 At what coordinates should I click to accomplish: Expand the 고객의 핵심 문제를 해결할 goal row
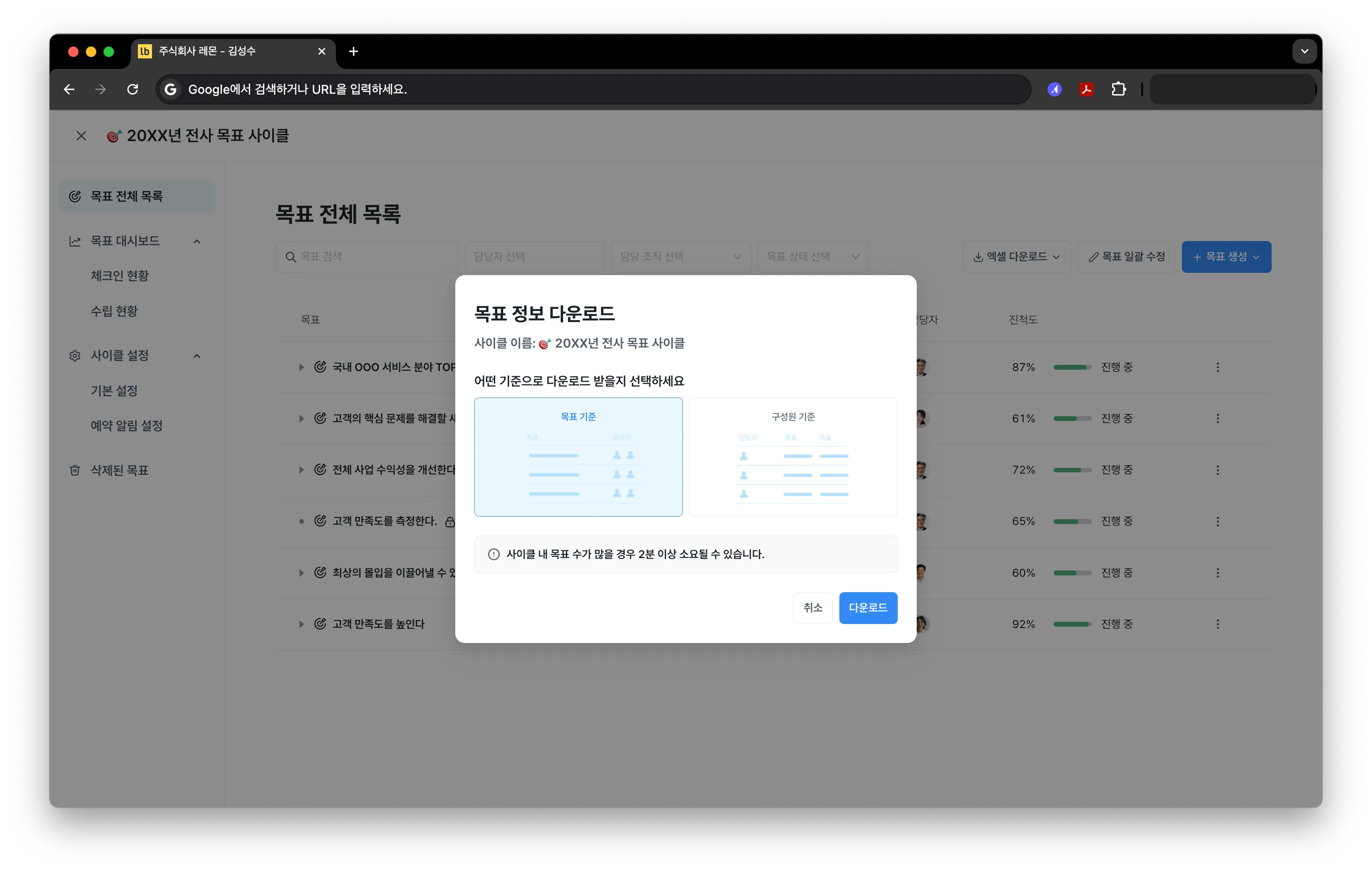(x=301, y=418)
